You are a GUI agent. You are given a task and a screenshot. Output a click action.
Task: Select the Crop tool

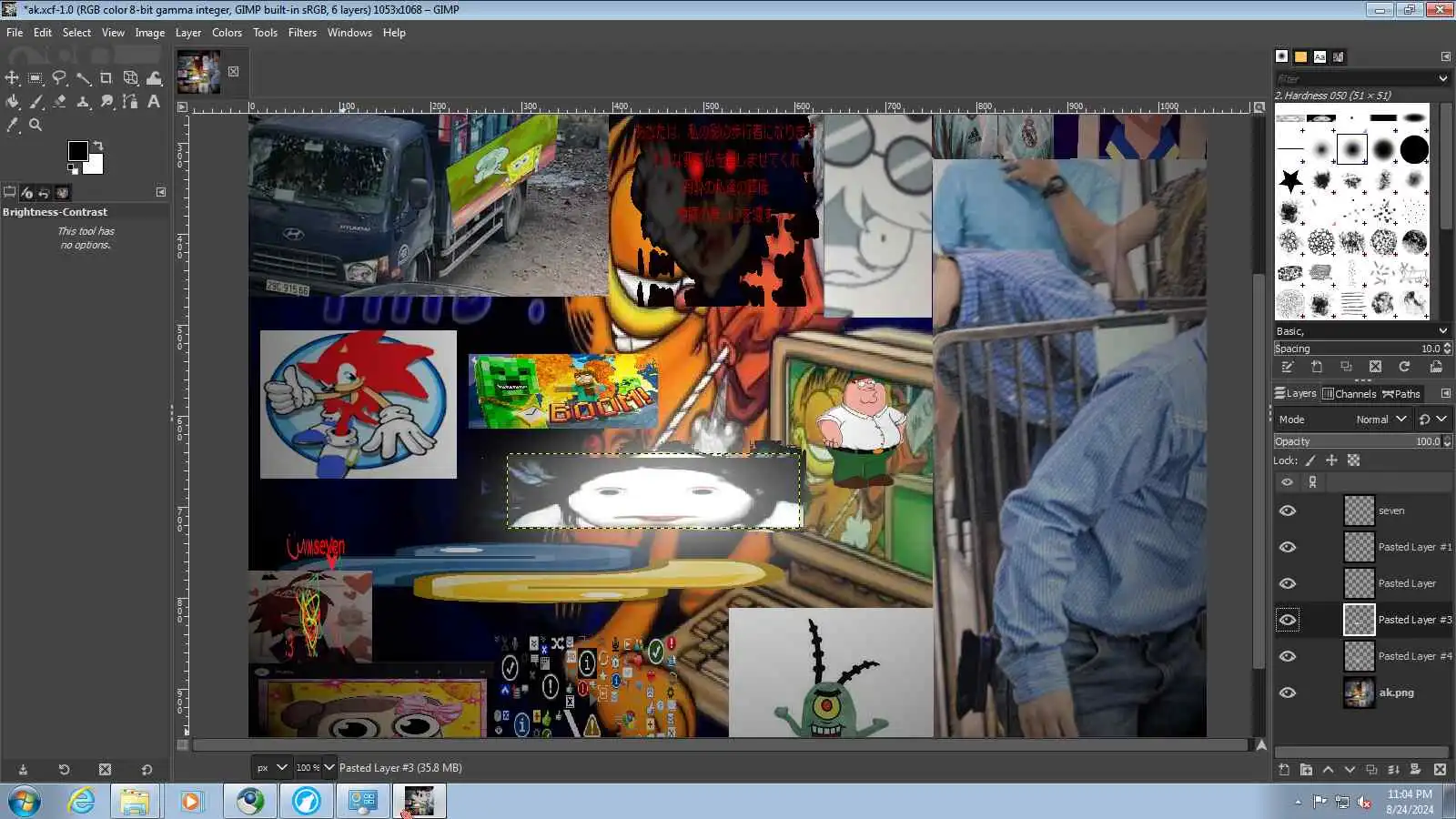point(106,78)
